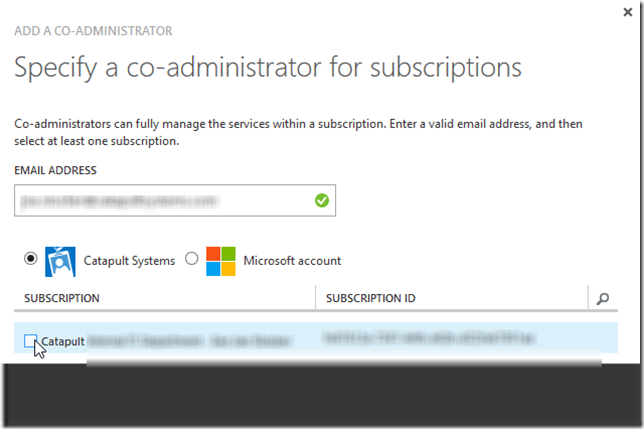Close the Add a Co-Administrator dialog
This screenshot has width=644, height=429.
[628, 12]
